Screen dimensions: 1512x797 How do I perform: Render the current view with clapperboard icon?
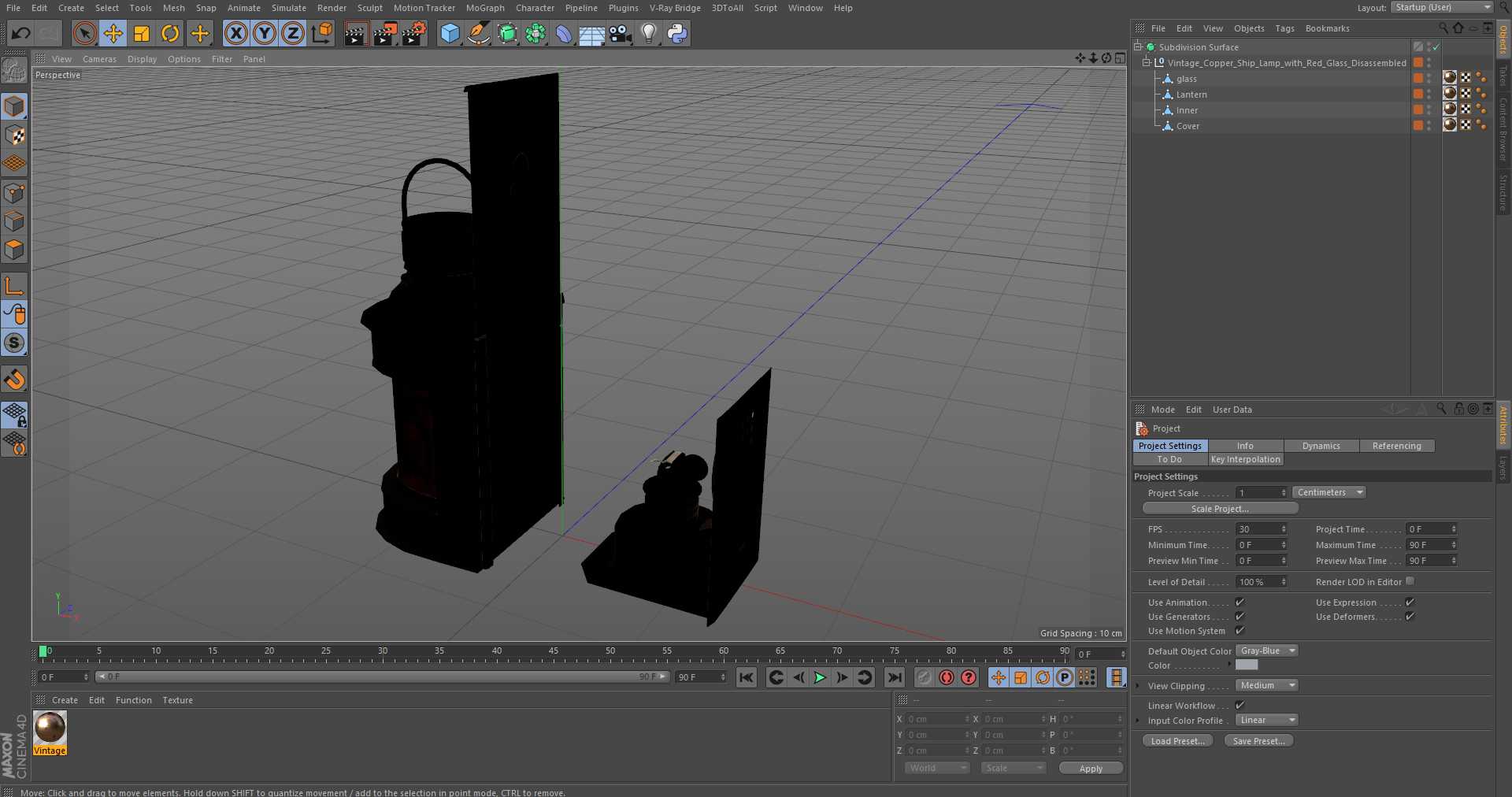coord(356,33)
